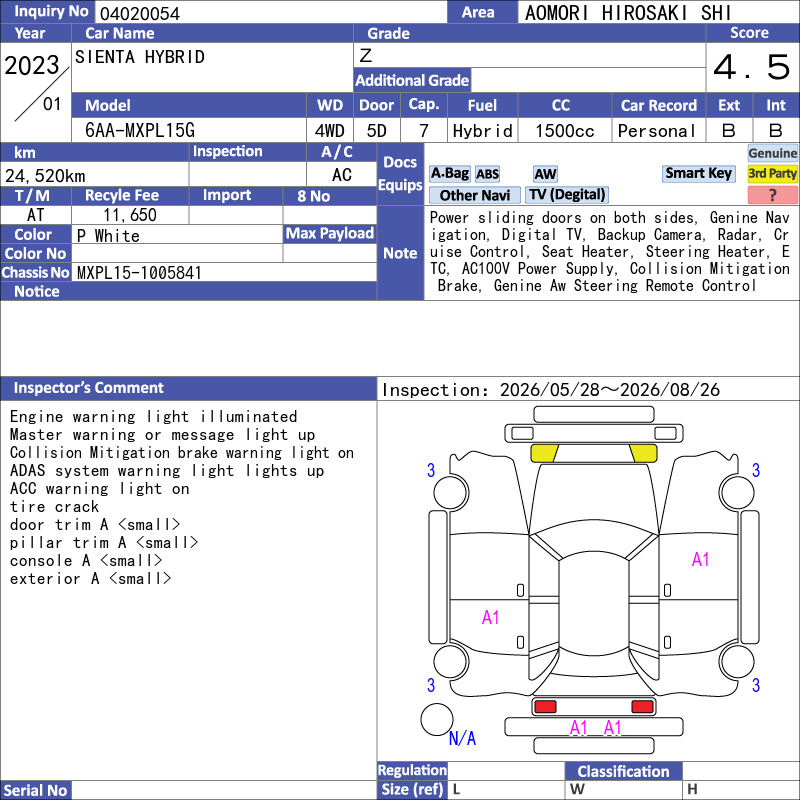Click the Genuine legend label
The height and width of the screenshot is (800, 800).
pos(772,153)
